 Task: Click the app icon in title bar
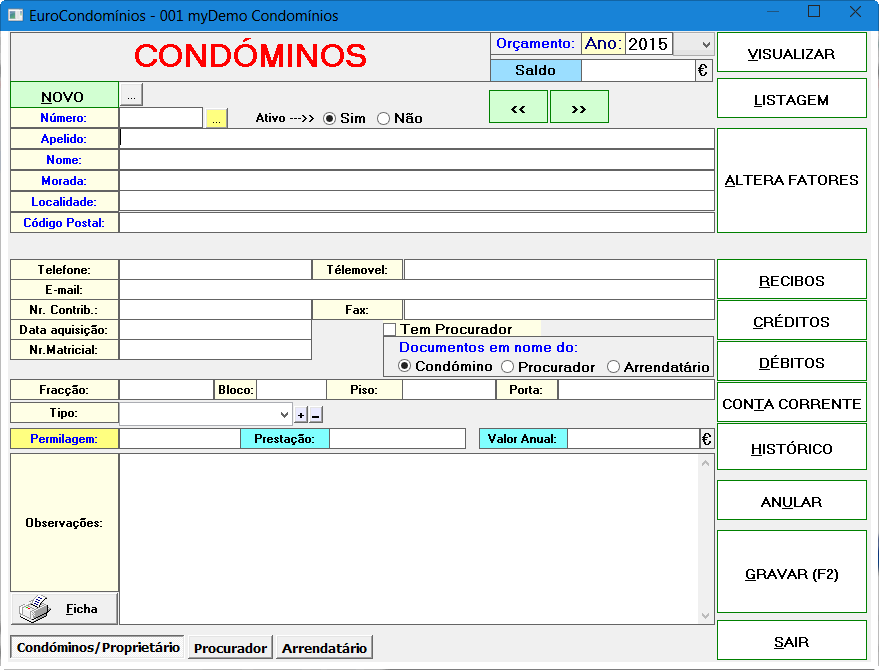click(x=16, y=15)
